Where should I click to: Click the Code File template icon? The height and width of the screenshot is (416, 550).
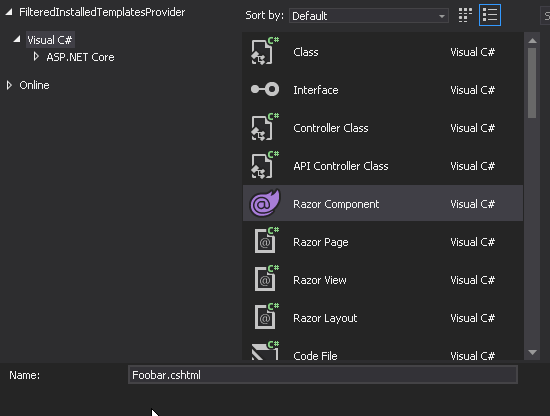click(x=266, y=350)
